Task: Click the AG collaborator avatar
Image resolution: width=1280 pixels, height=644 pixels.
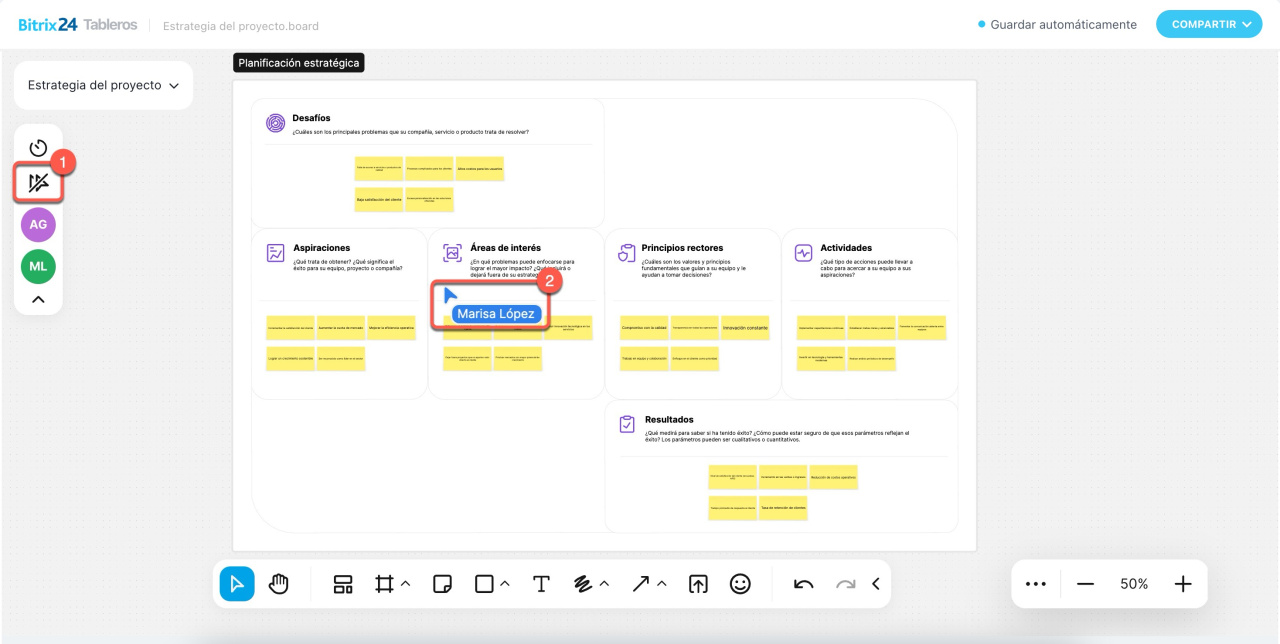Action: pos(38,225)
